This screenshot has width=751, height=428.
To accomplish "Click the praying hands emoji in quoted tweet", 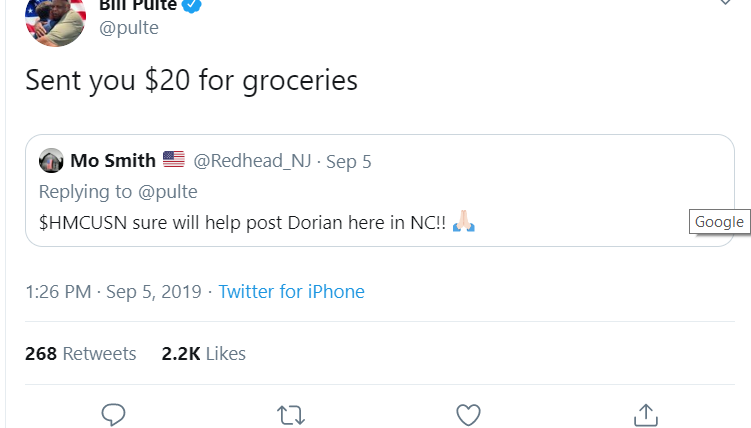I will tap(463, 221).
